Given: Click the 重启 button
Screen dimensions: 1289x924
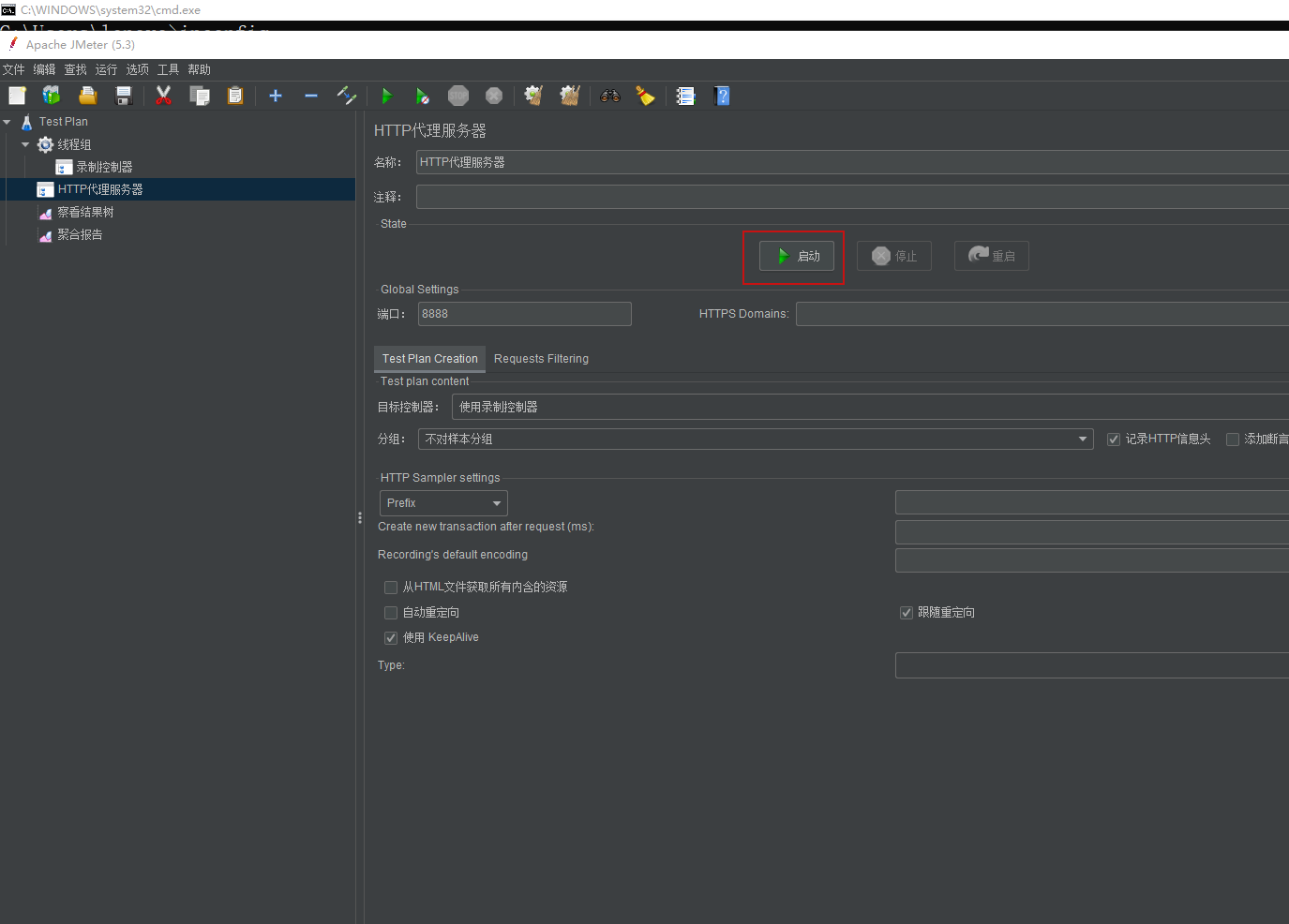Looking at the screenshot, I should tap(992, 256).
